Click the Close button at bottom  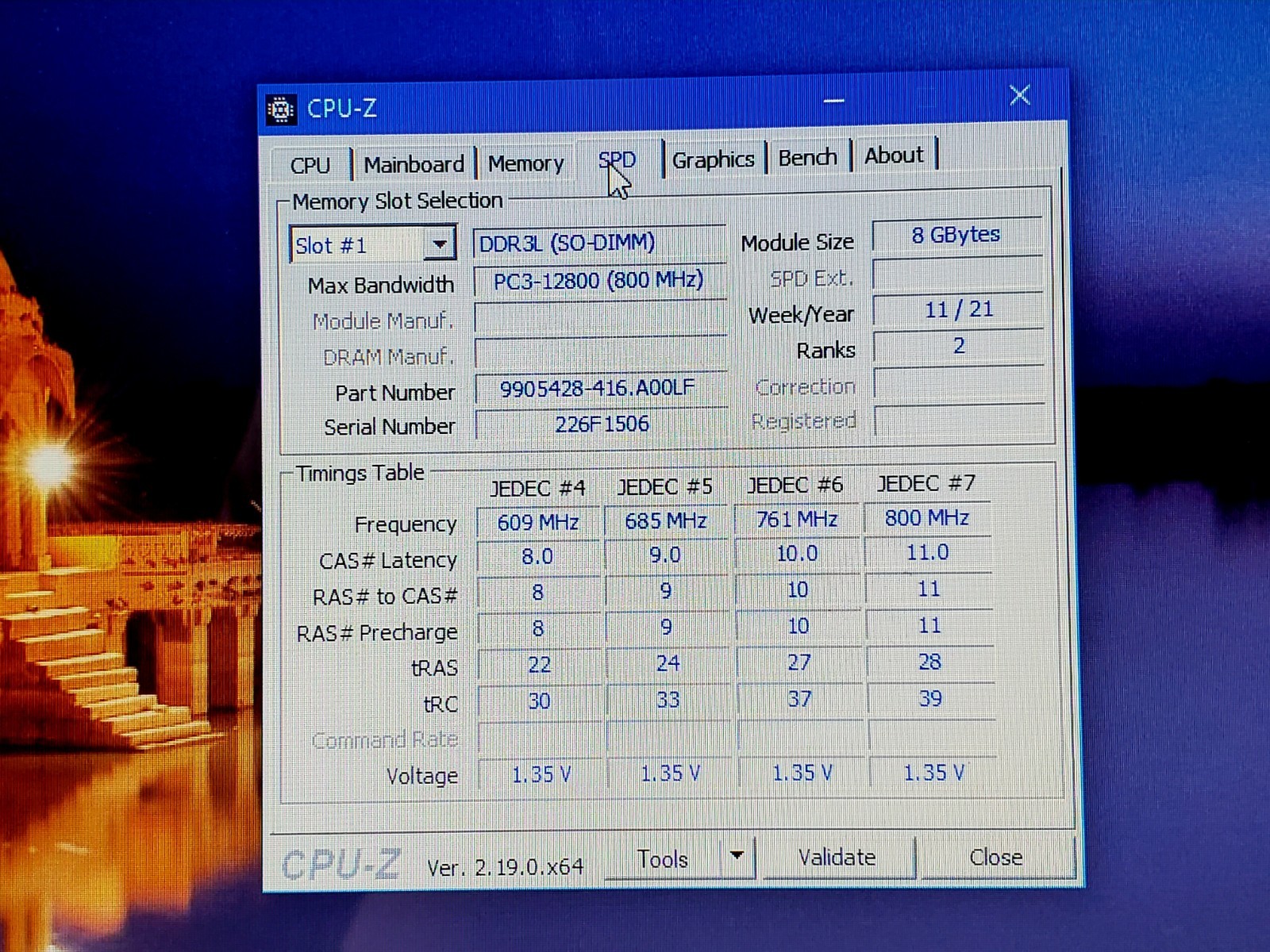coord(995,858)
